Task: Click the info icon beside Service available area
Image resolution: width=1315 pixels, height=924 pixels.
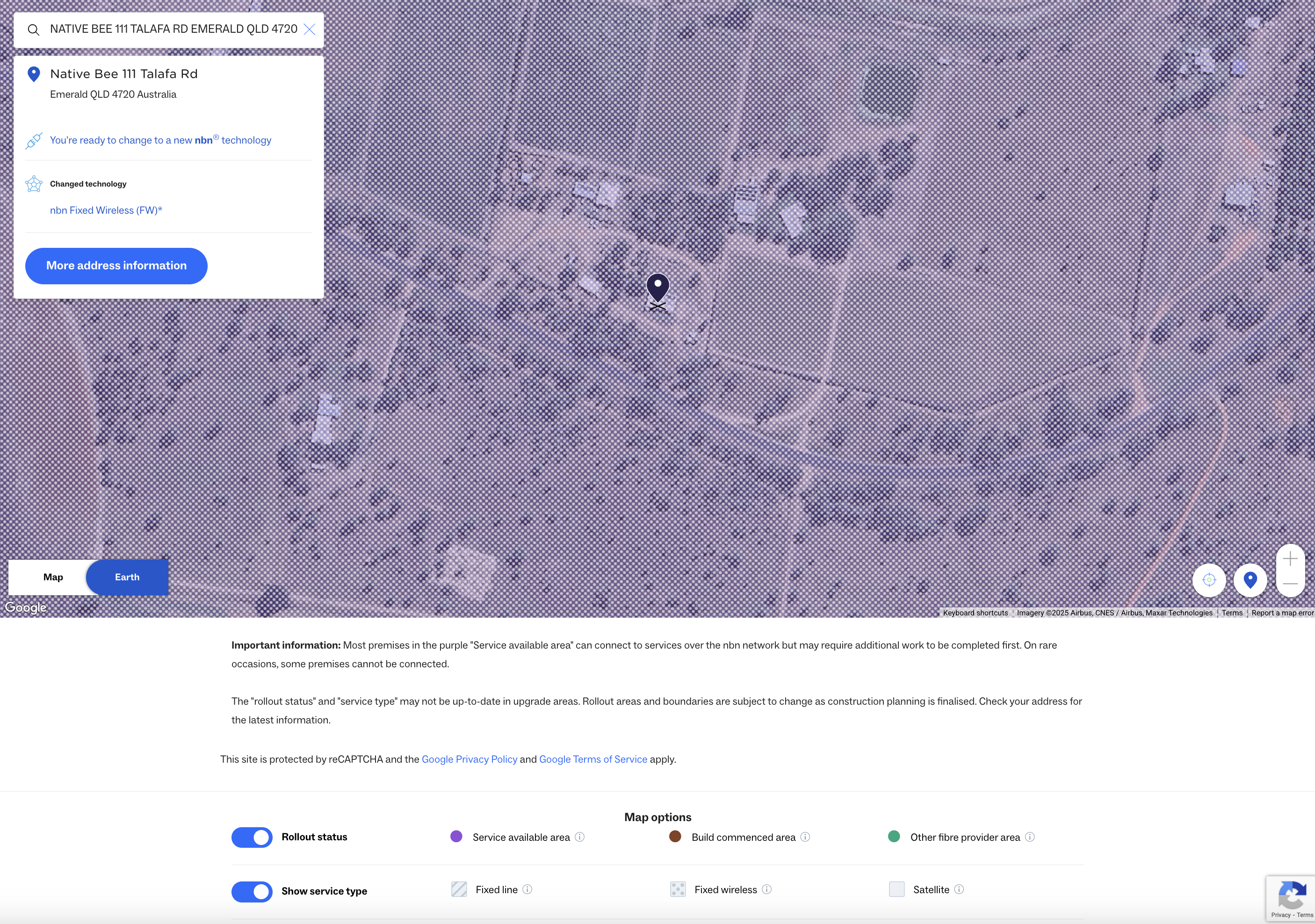Action: (x=579, y=837)
